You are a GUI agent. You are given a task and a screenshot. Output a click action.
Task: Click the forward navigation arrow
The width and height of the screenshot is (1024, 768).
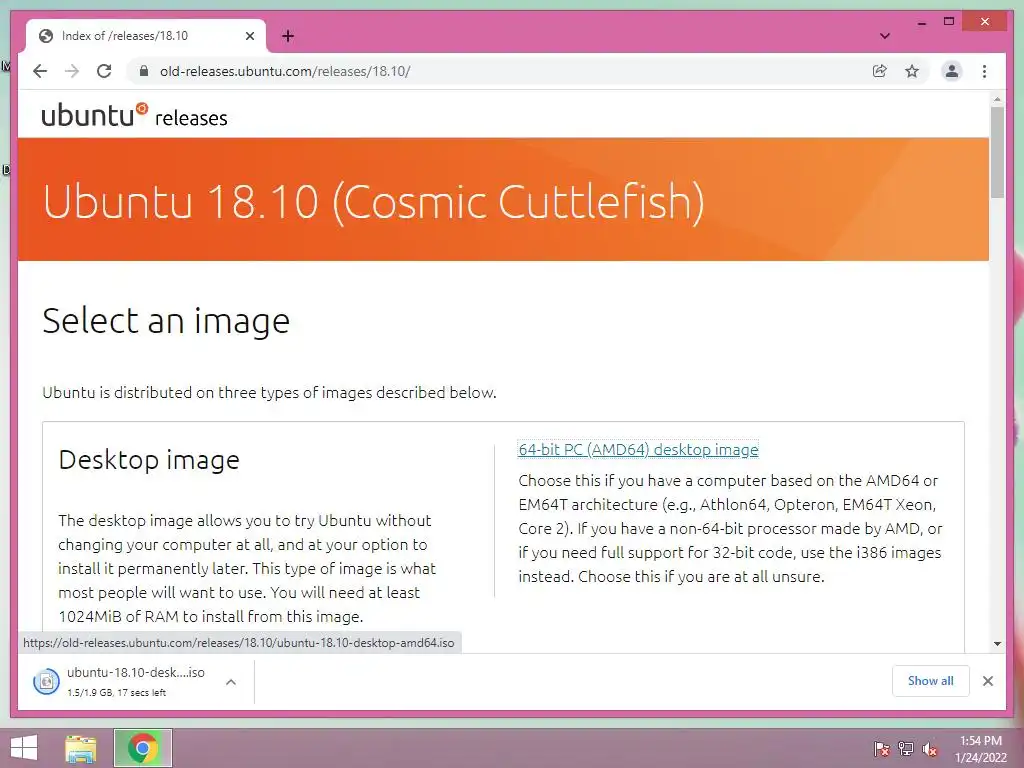tap(72, 71)
